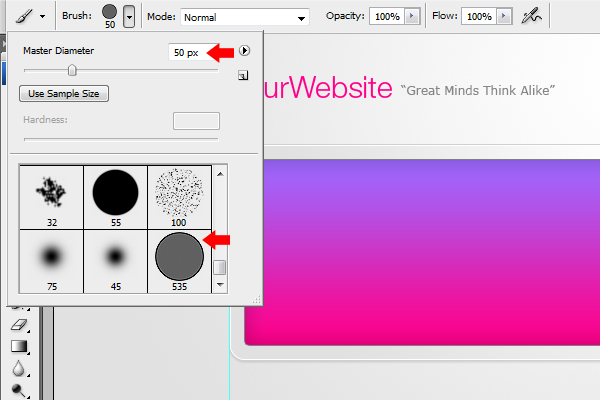600x400 pixels.
Task: Select the Gradient tool
Action: coord(19,346)
